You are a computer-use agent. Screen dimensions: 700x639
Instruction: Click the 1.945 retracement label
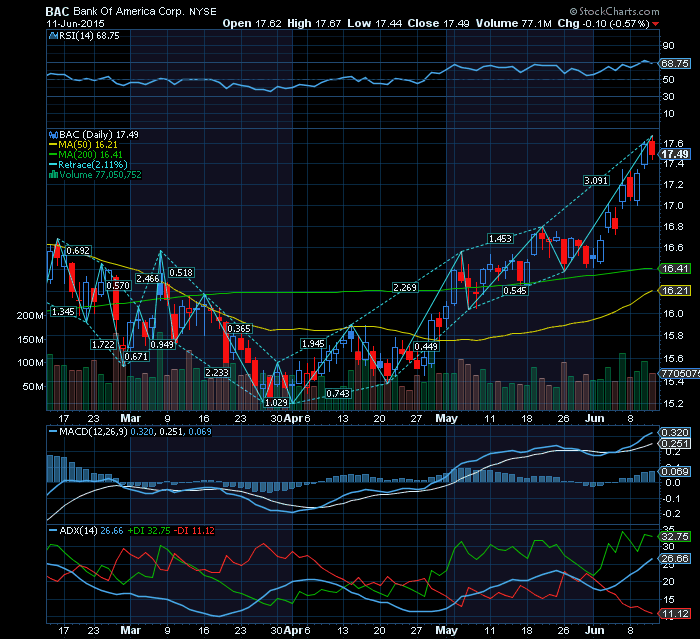point(313,343)
